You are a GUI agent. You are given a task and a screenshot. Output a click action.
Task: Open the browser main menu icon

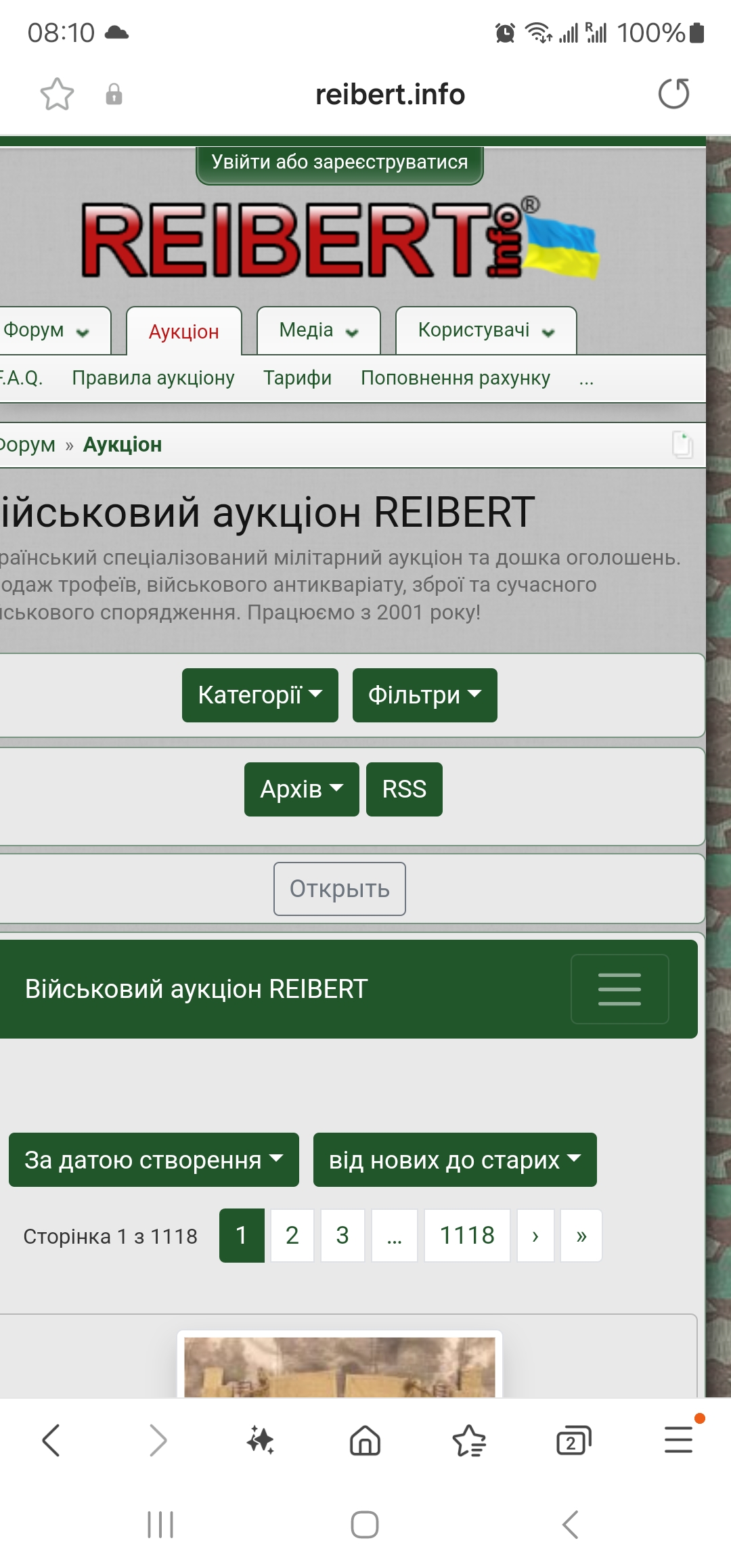click(678, 1439)
